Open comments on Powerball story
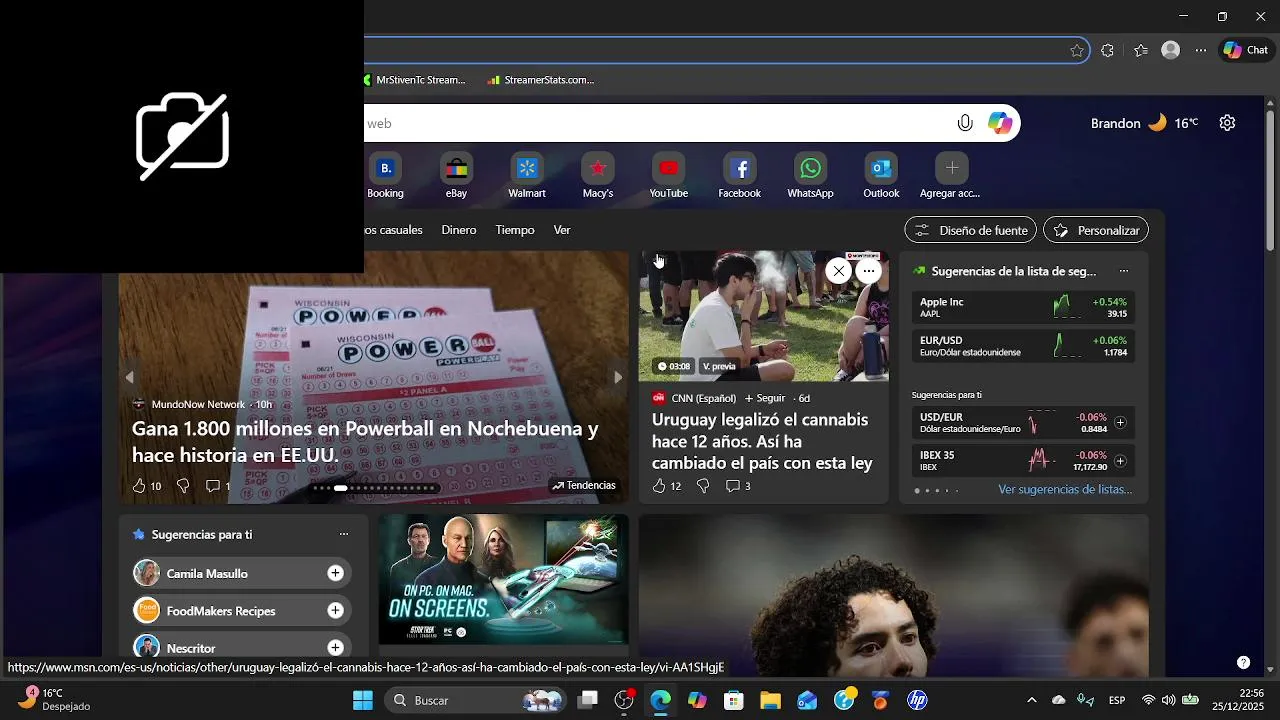Image resolution: width=1280 pixels, height=720 pixels. (218, 486)
